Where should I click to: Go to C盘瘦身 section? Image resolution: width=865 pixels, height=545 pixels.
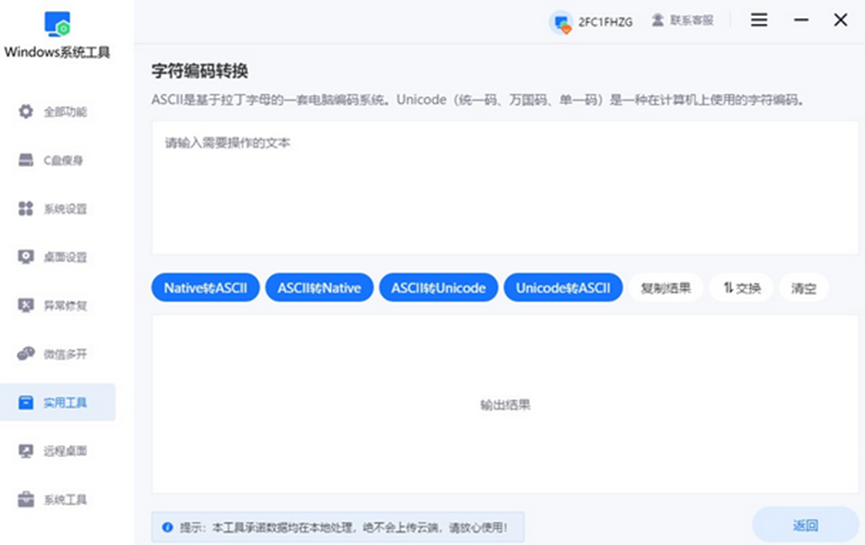(x=57, y=160)
